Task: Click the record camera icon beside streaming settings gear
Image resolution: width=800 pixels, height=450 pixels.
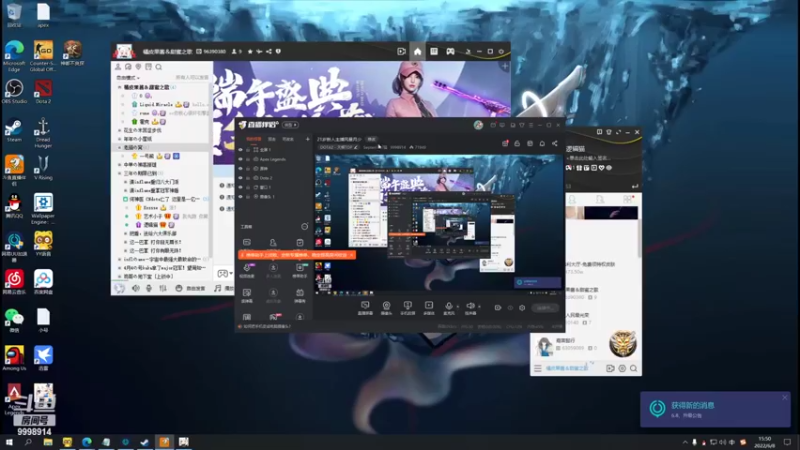Action: [498, 308]
